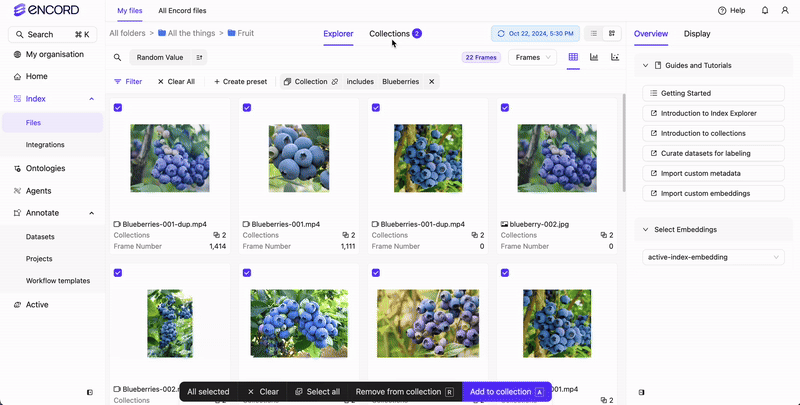Click the grid vertical scrollbar

point(623,143)
